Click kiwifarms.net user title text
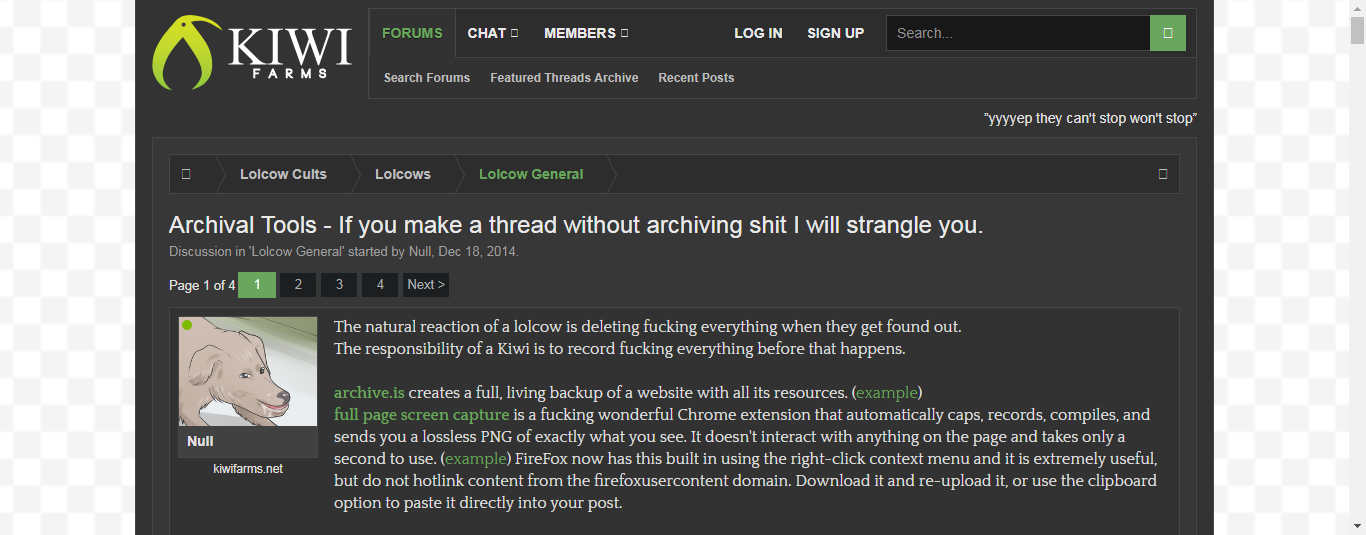The image size is (1366, 535). pos(248,468)
